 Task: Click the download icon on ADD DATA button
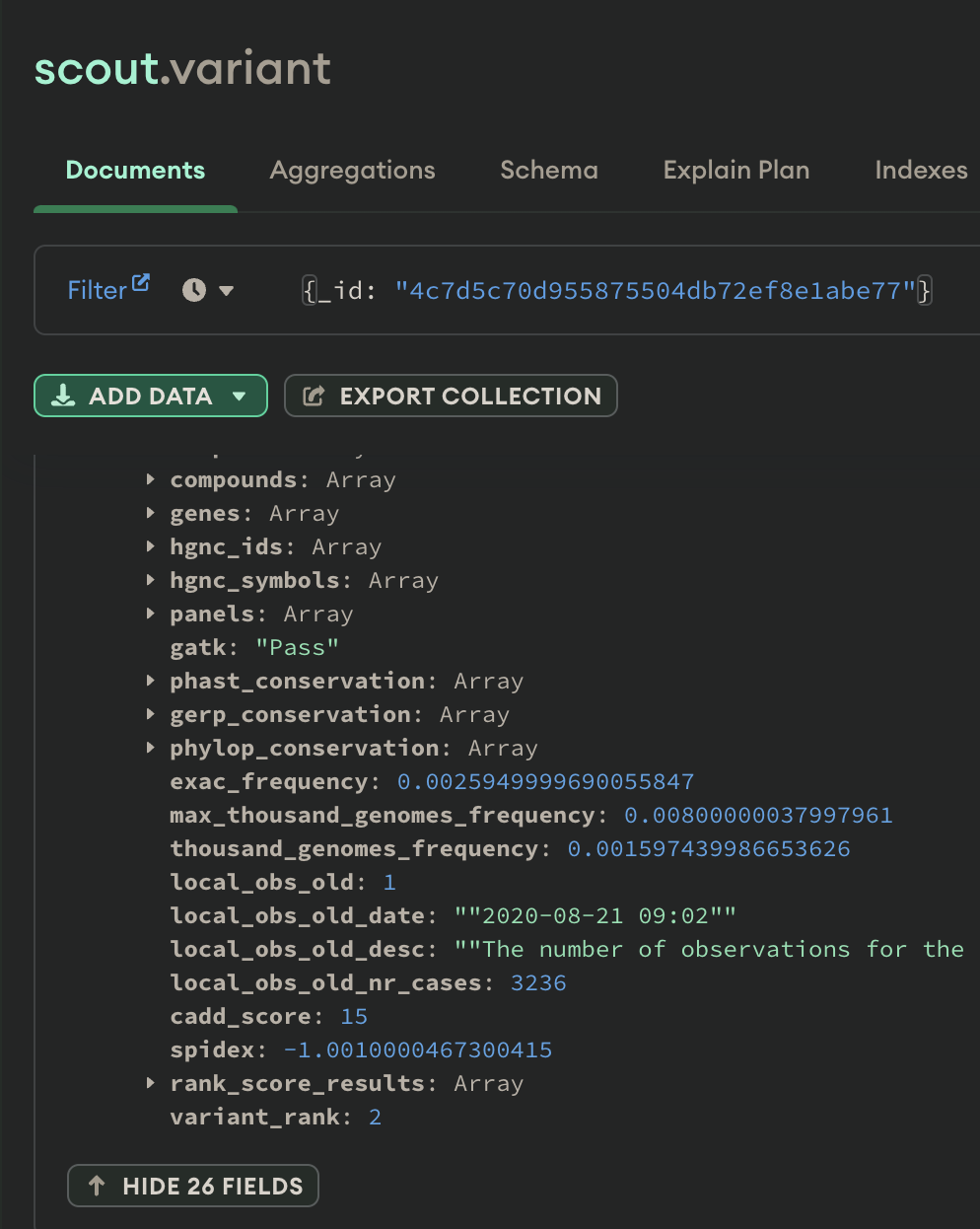click(x=62, y=396)
